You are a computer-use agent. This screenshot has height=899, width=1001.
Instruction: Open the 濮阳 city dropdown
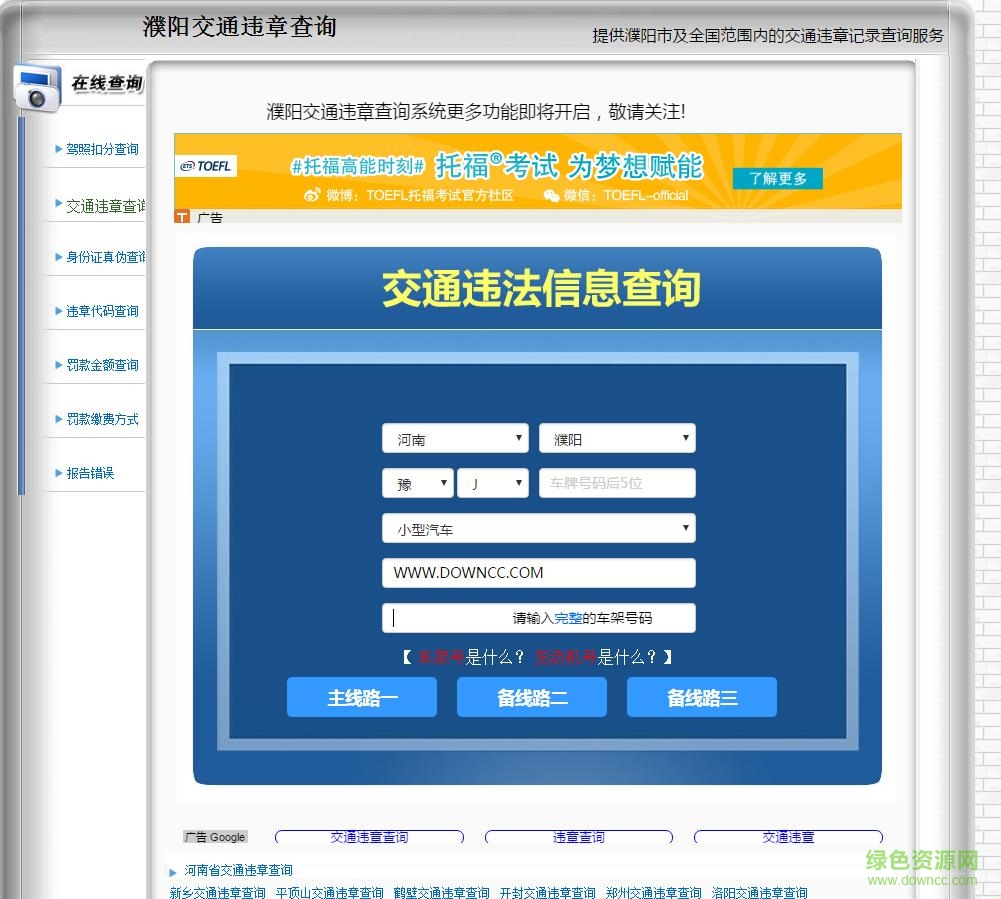pyautogui.click(x=617, y=438)
